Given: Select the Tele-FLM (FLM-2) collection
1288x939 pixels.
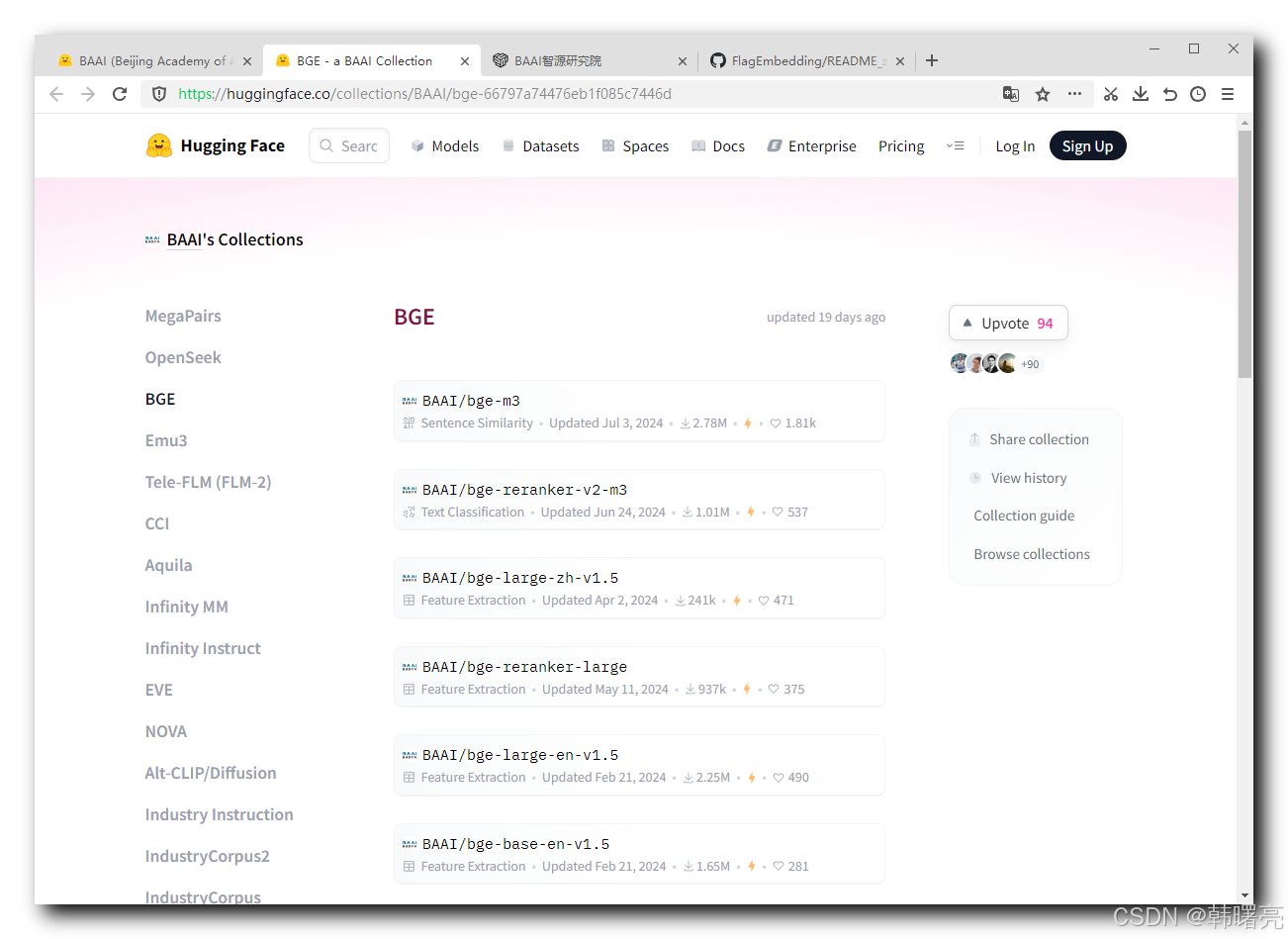Looking at the screenshot, I should 208,482.
